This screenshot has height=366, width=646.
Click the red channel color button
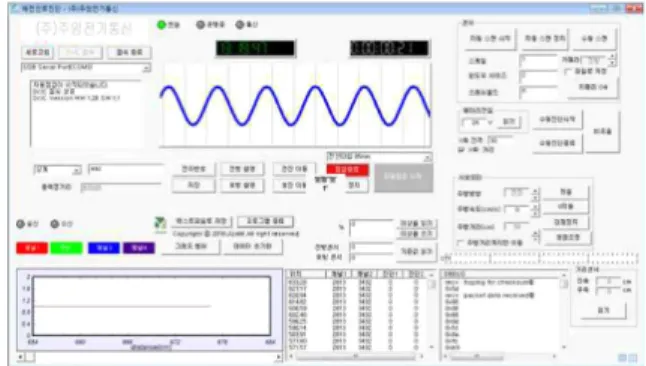pyautogui.click(x=32, y=248)
